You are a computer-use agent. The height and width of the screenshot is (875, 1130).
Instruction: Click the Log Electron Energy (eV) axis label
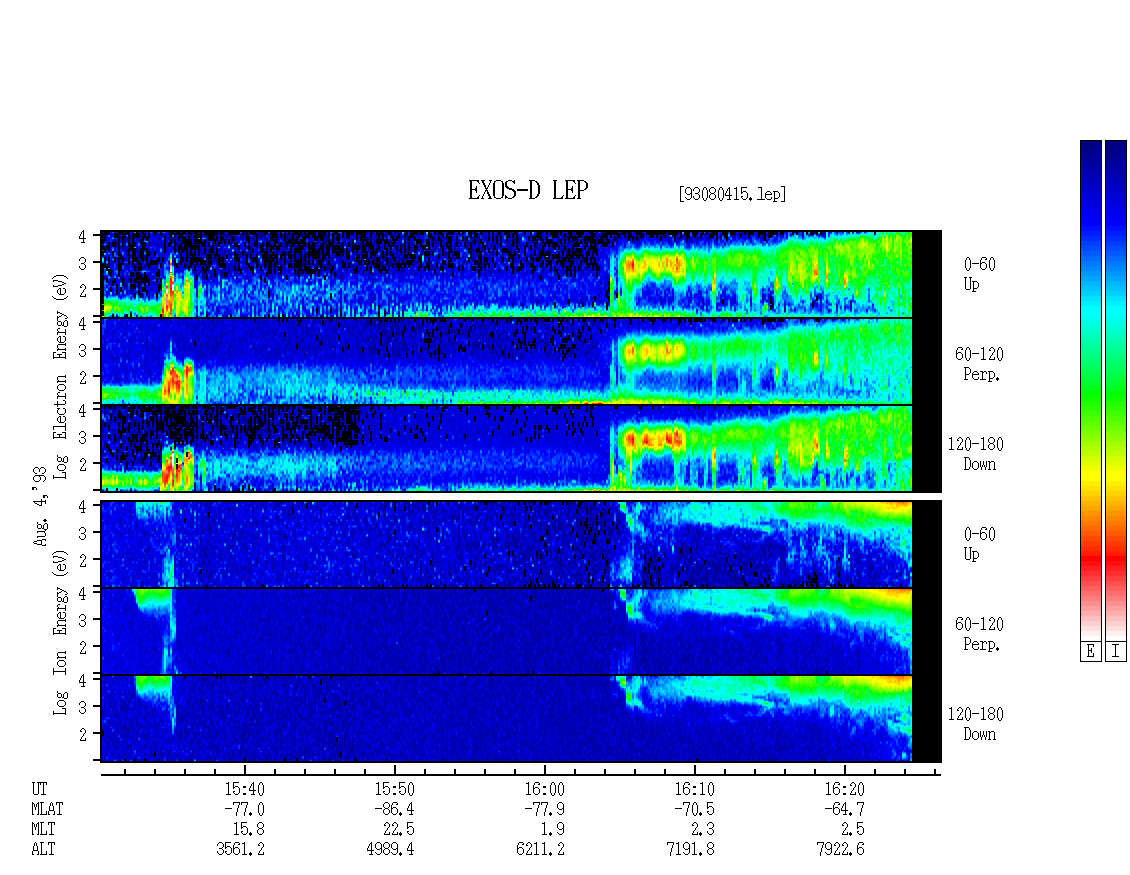[60, 376]
